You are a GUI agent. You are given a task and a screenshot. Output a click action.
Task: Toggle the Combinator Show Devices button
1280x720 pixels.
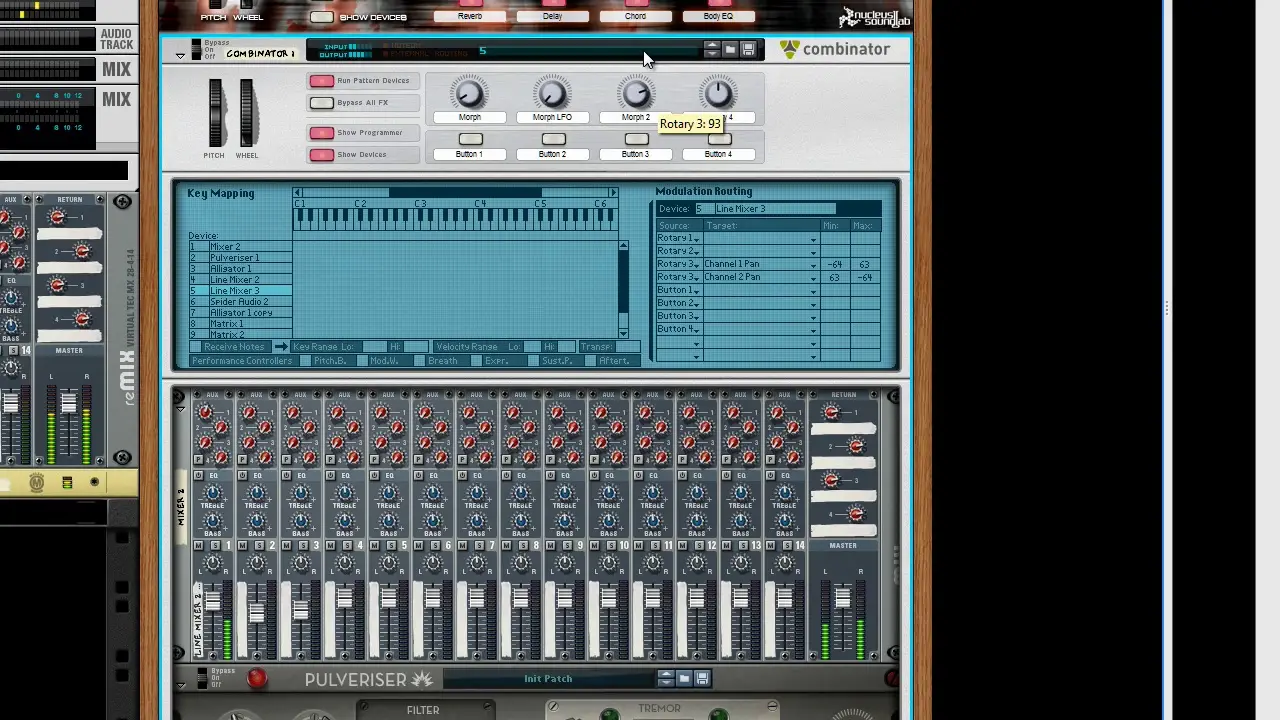(x=321, y=155)
